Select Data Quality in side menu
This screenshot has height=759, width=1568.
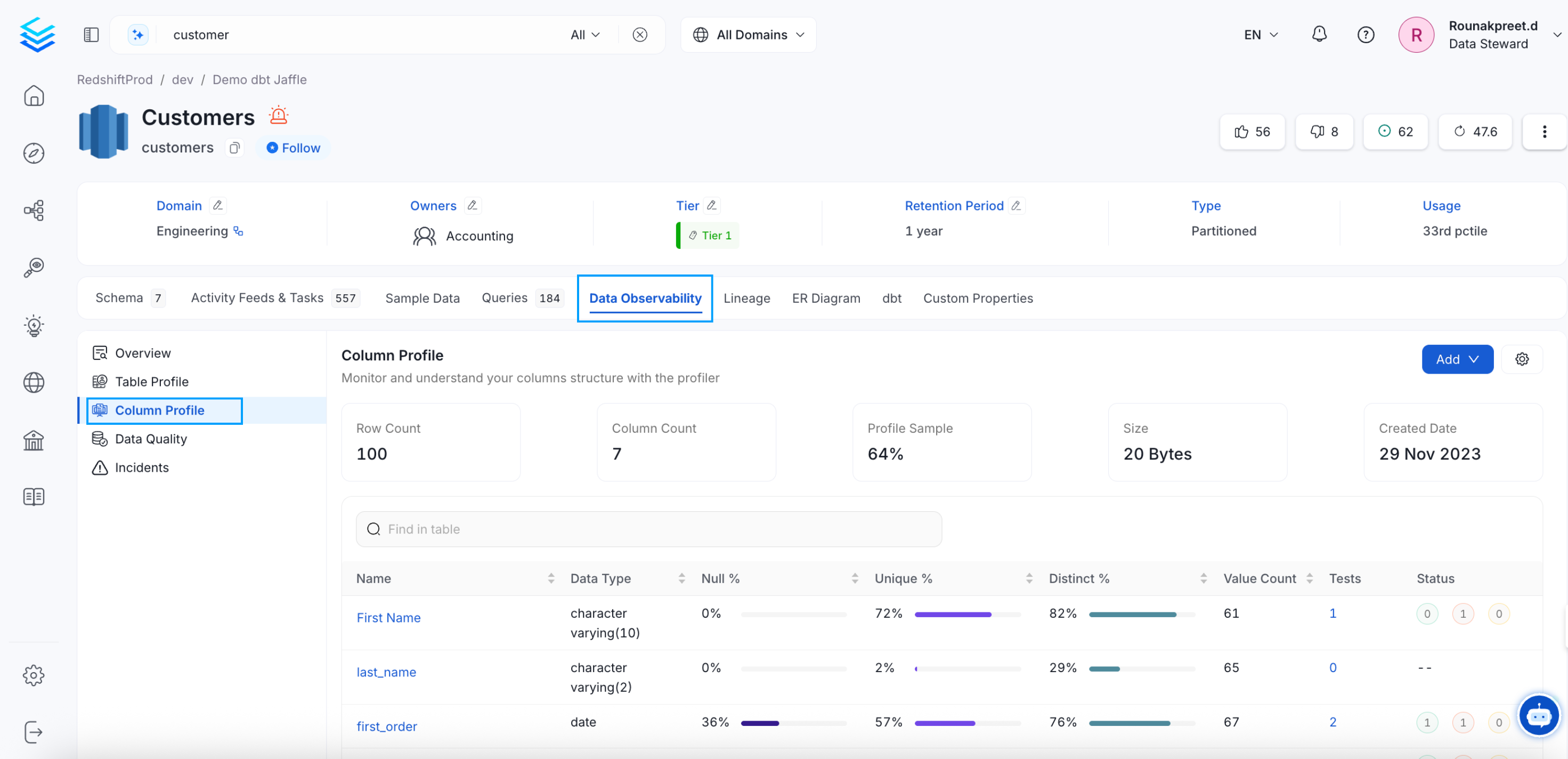[150, 439]
